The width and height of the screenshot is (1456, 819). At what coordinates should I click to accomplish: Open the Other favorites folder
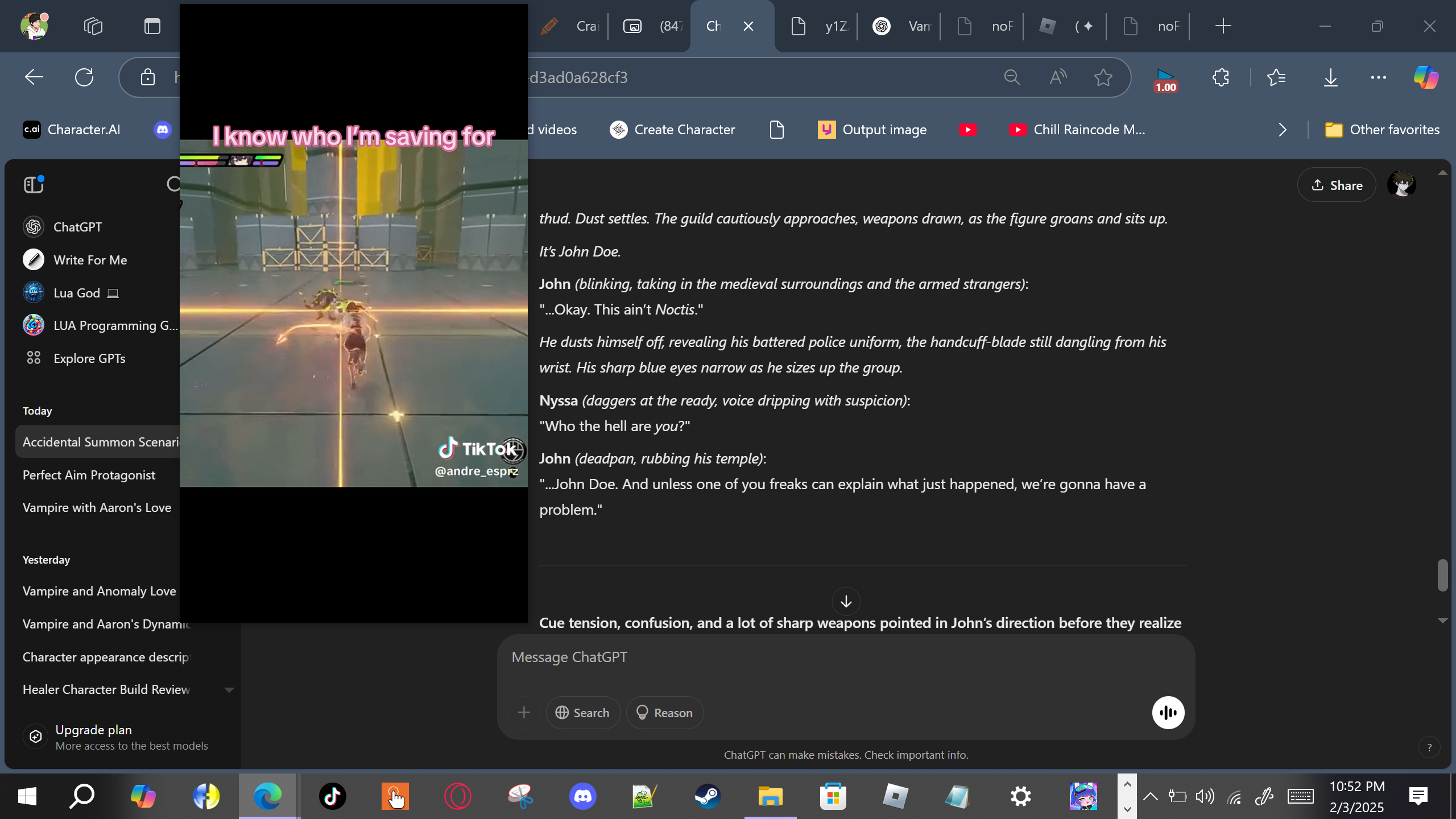pos(1382,130)
